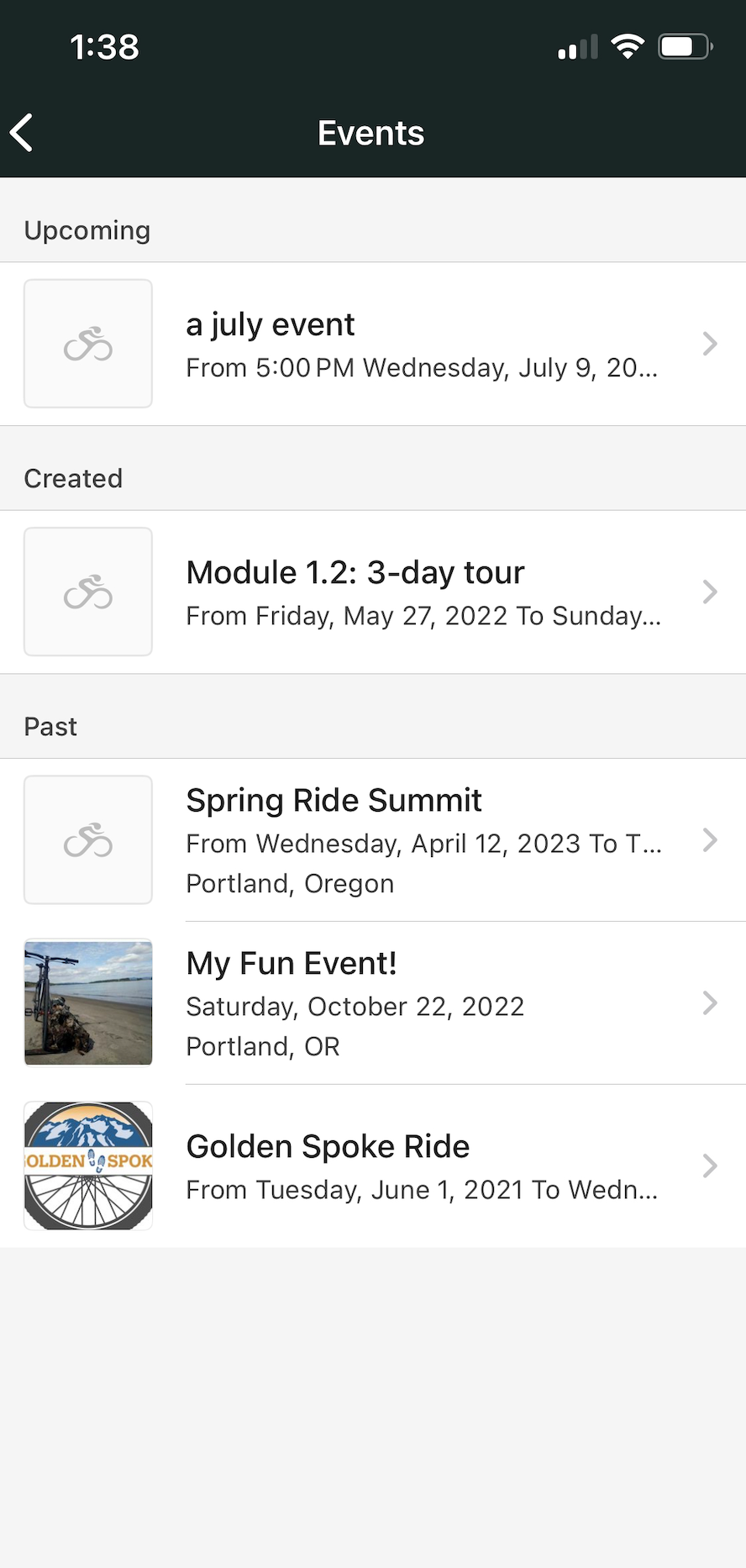Open My Fun Event beach bike photo
Screen dimensions: 746x1568
(88, 1002)
